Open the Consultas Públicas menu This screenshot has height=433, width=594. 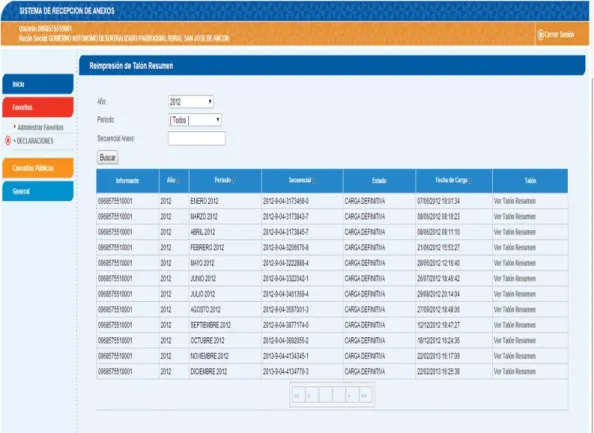tap(38, 168)
